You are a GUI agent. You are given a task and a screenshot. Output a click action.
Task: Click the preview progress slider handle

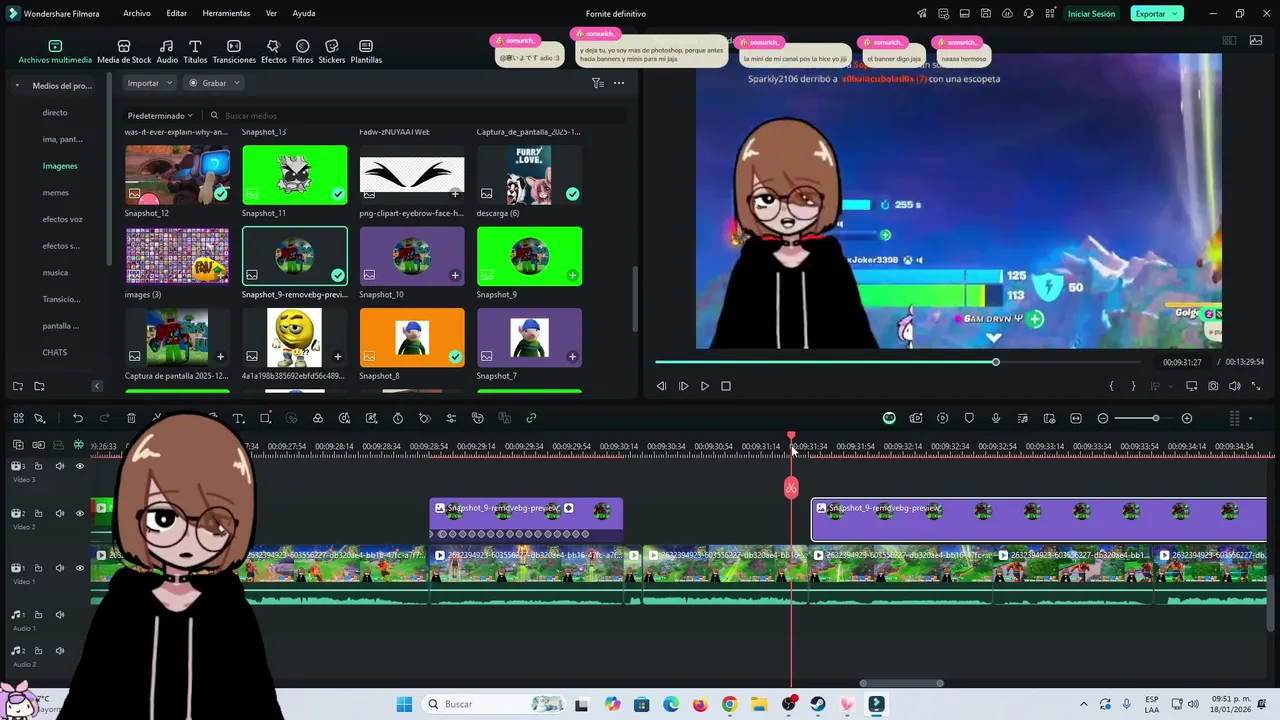[x=996, y=362]
